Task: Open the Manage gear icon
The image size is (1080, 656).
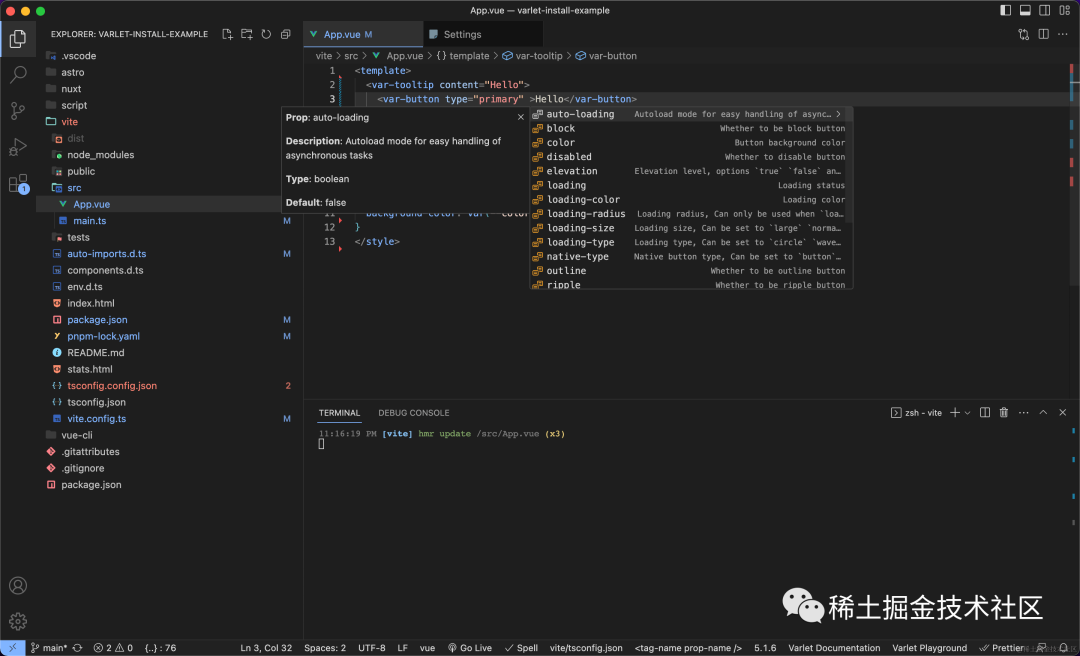Action: coord(18,621)
